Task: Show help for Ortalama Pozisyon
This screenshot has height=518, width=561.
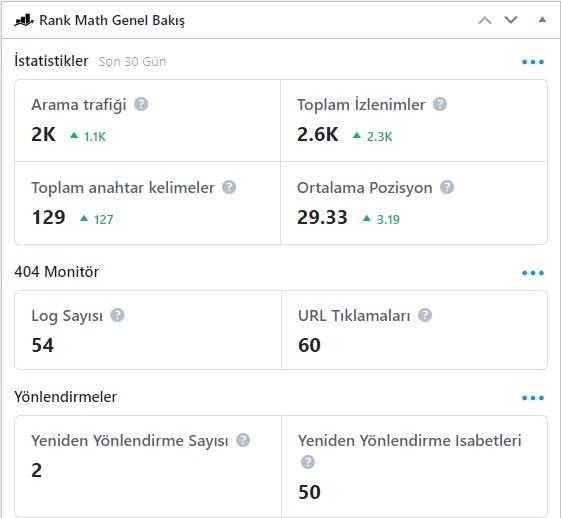Action: [447, 187]
